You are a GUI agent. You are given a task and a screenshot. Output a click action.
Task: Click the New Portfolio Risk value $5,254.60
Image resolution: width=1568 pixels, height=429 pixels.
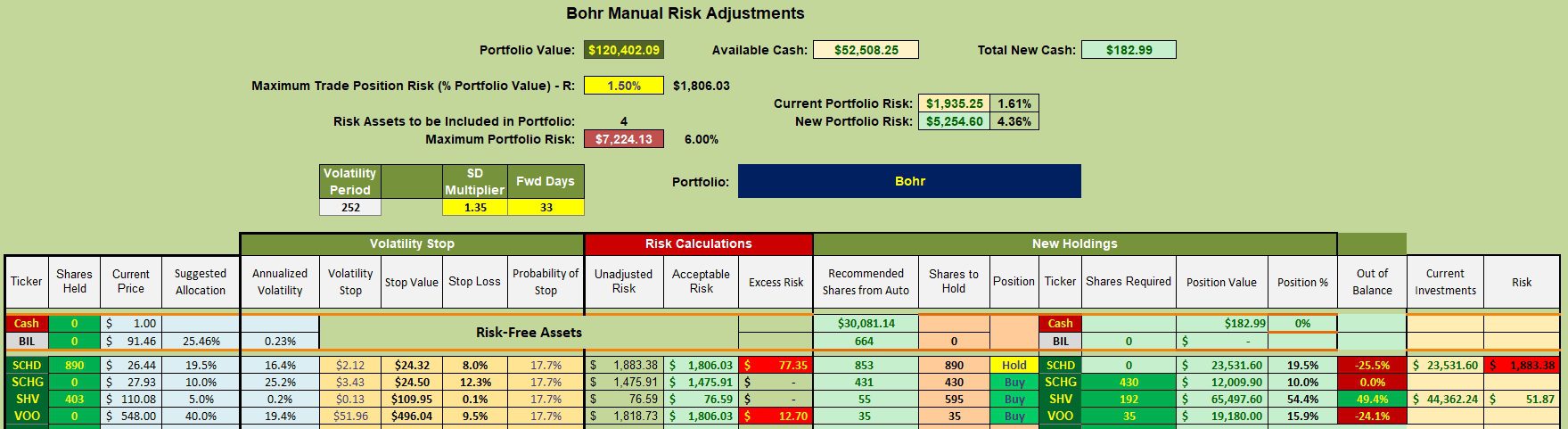tap(954, 121)
